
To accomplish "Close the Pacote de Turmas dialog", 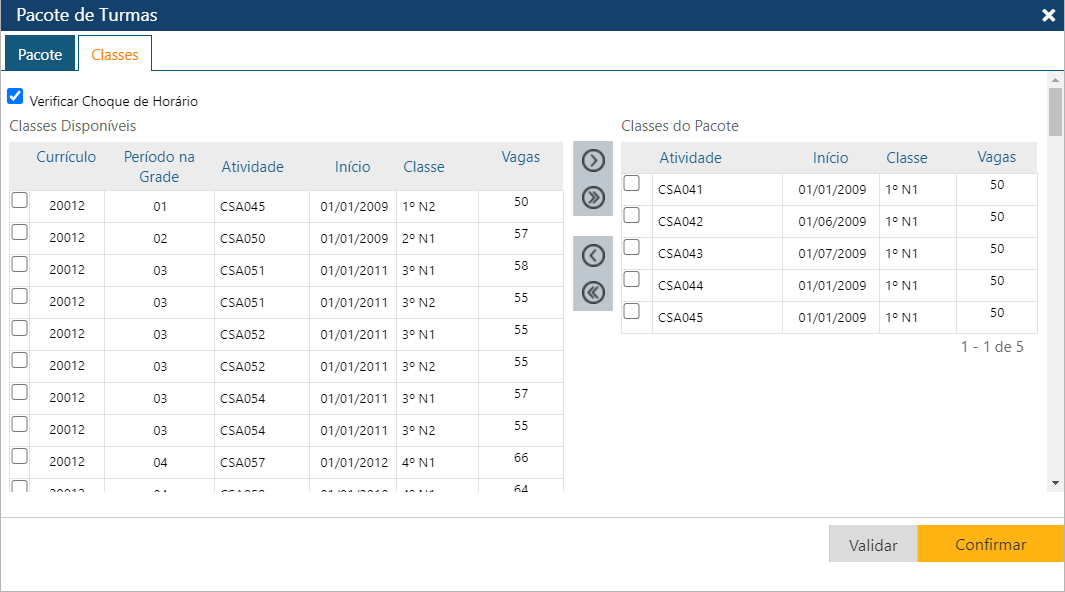I will pyautogui.click(x=1048, y=15).
